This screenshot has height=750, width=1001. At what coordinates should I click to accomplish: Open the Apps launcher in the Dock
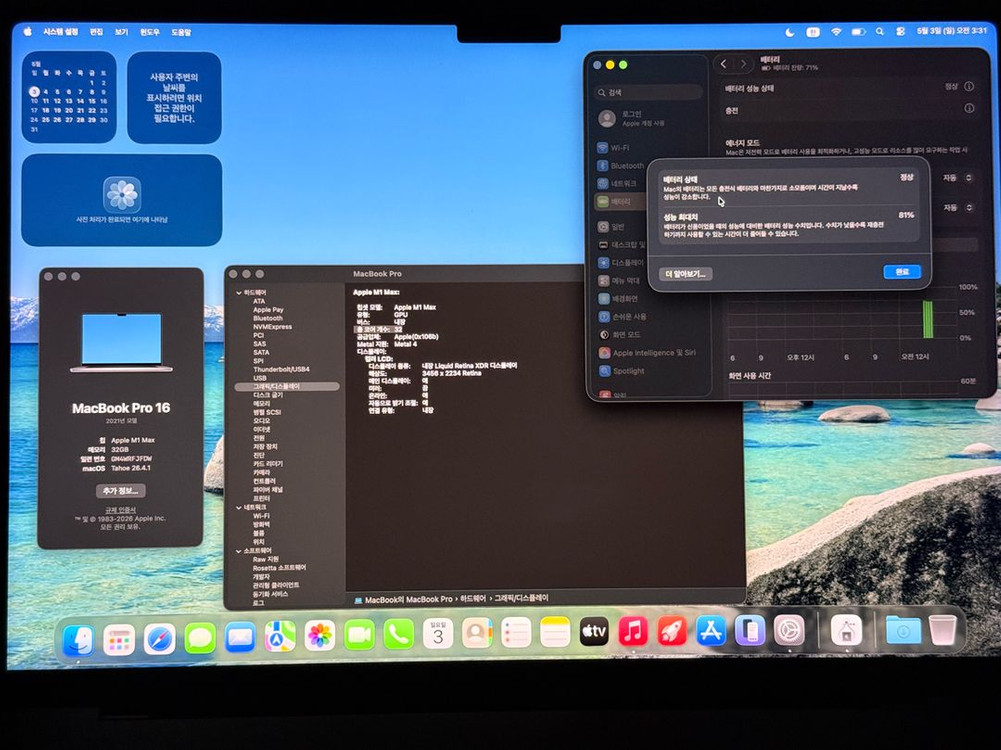tap(119, 638)
